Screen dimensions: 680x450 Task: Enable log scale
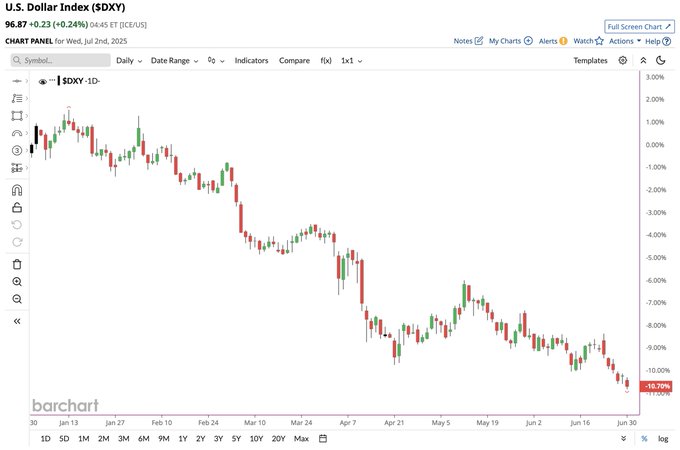click(663, 438)
